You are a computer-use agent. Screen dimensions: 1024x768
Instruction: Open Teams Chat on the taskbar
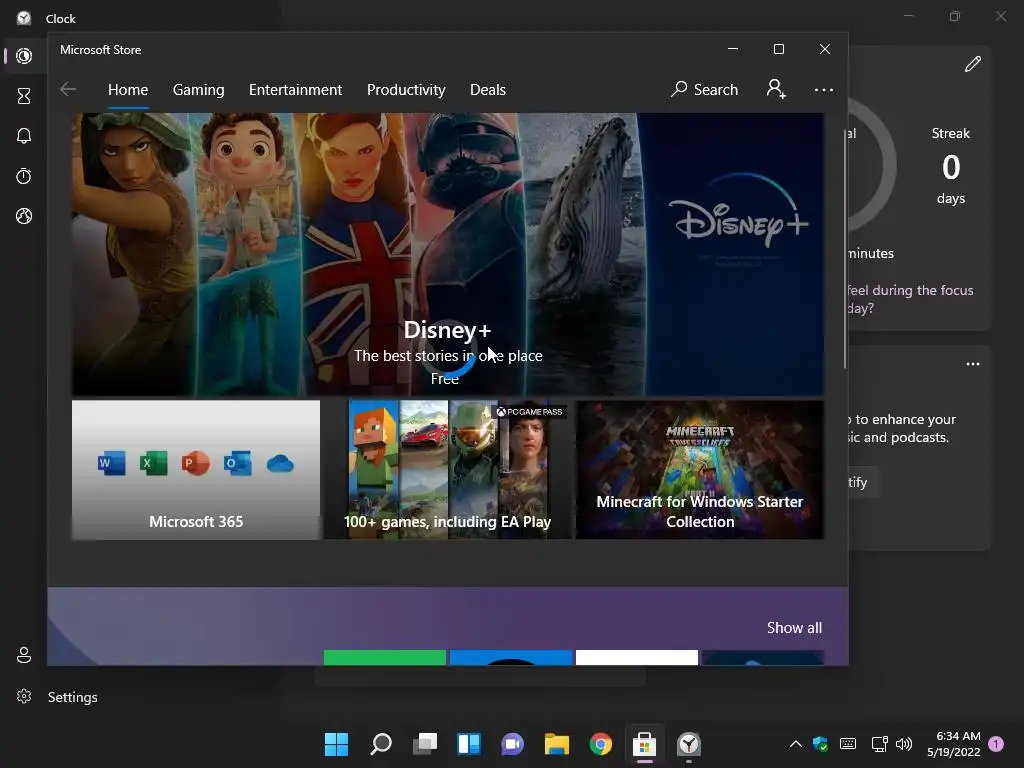tap(513, 744)
